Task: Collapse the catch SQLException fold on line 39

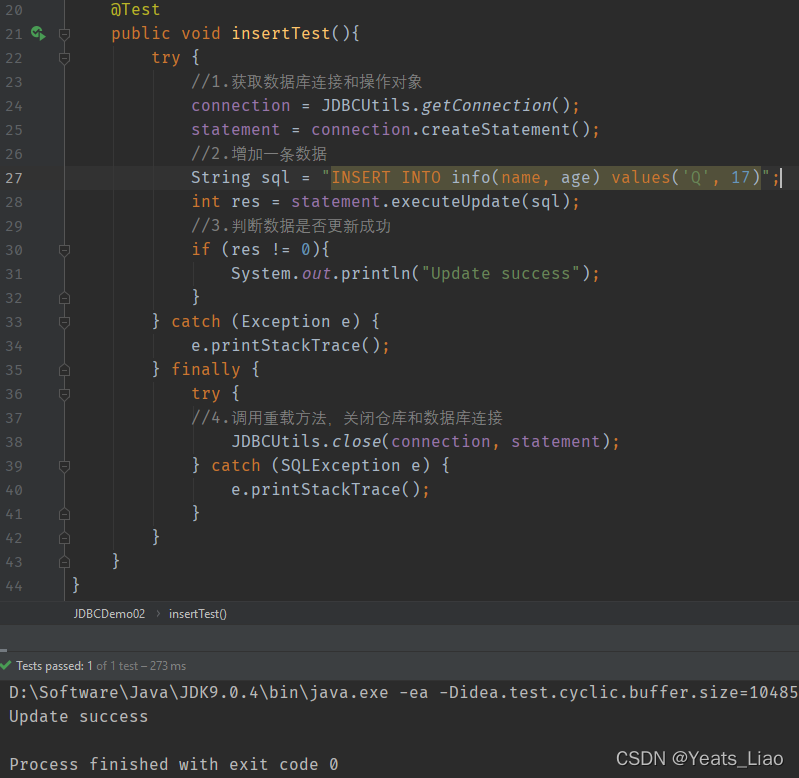Action: coord(64,466)
